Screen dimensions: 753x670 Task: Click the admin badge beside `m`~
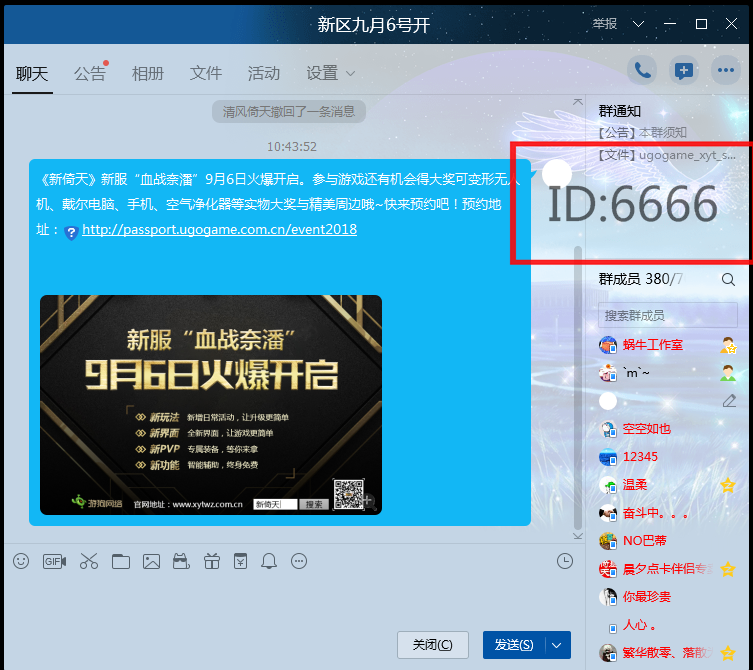tap(729, 373)
